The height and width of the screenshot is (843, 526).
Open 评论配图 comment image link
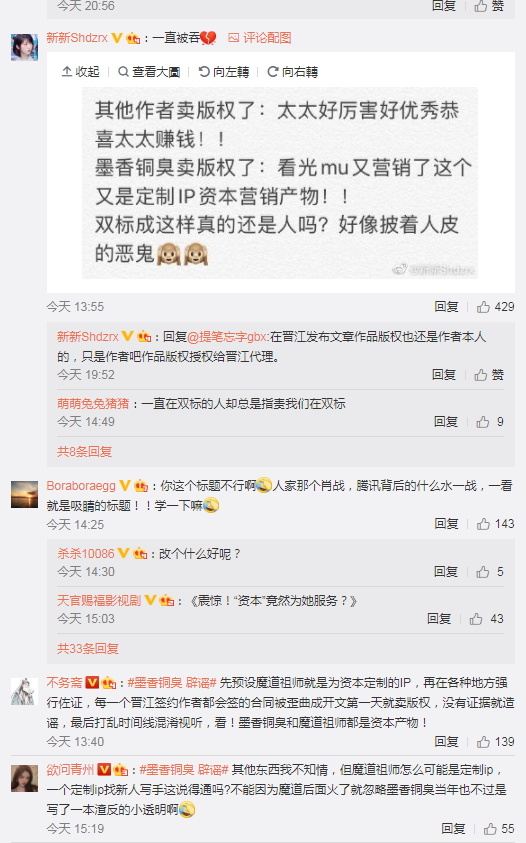pos(259,38)
